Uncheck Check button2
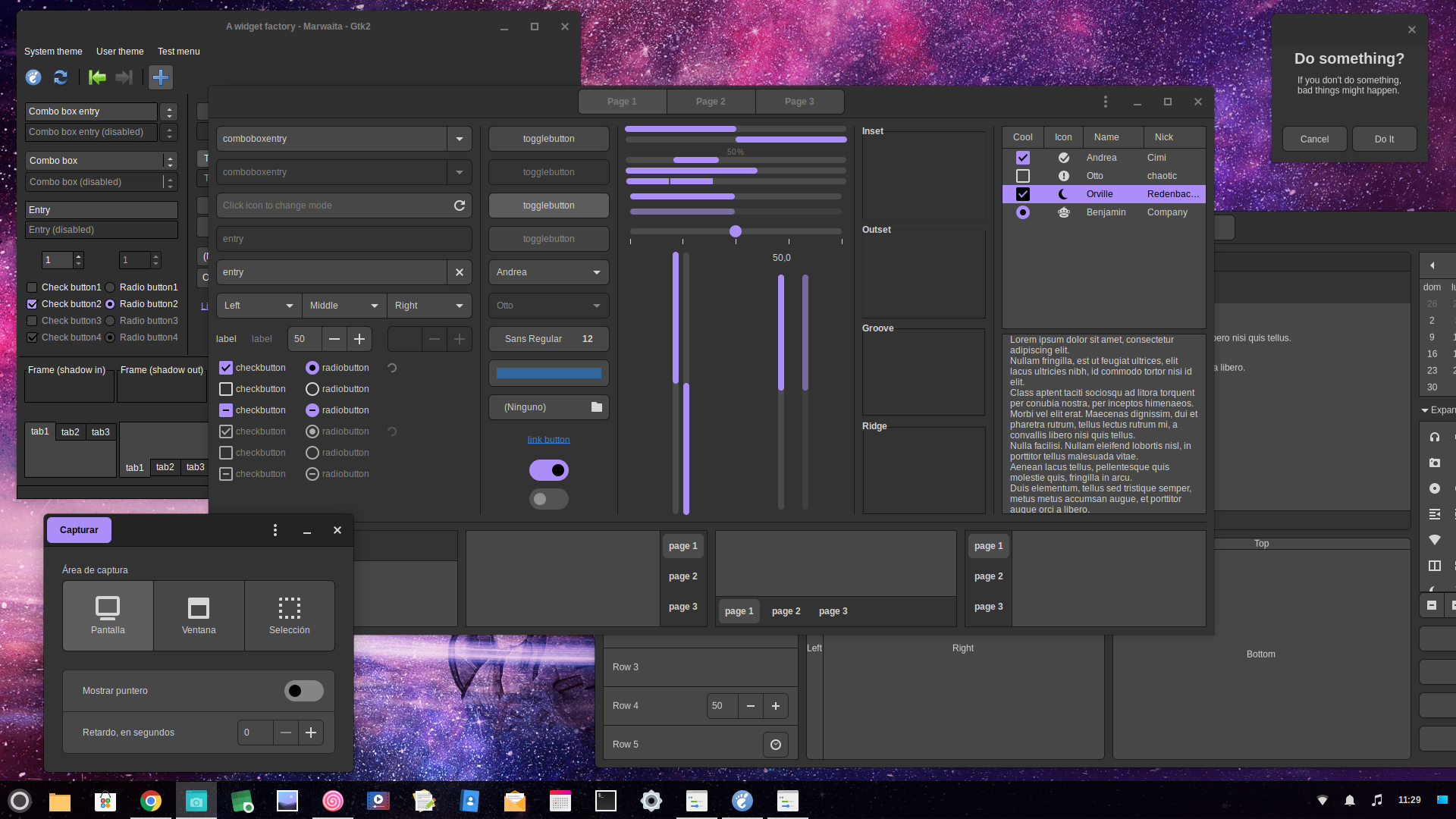 tap(32, 304)
